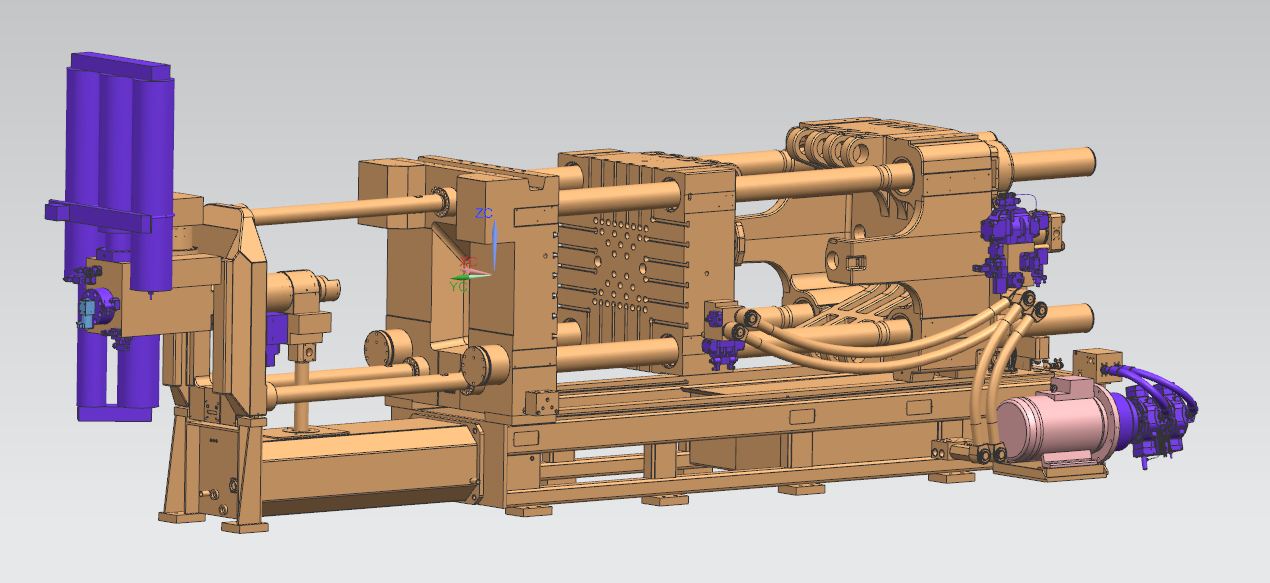This screenshot has height=583, width=1270.
Task: Click the ZC axis label of the triad
Action: (484, 214)
